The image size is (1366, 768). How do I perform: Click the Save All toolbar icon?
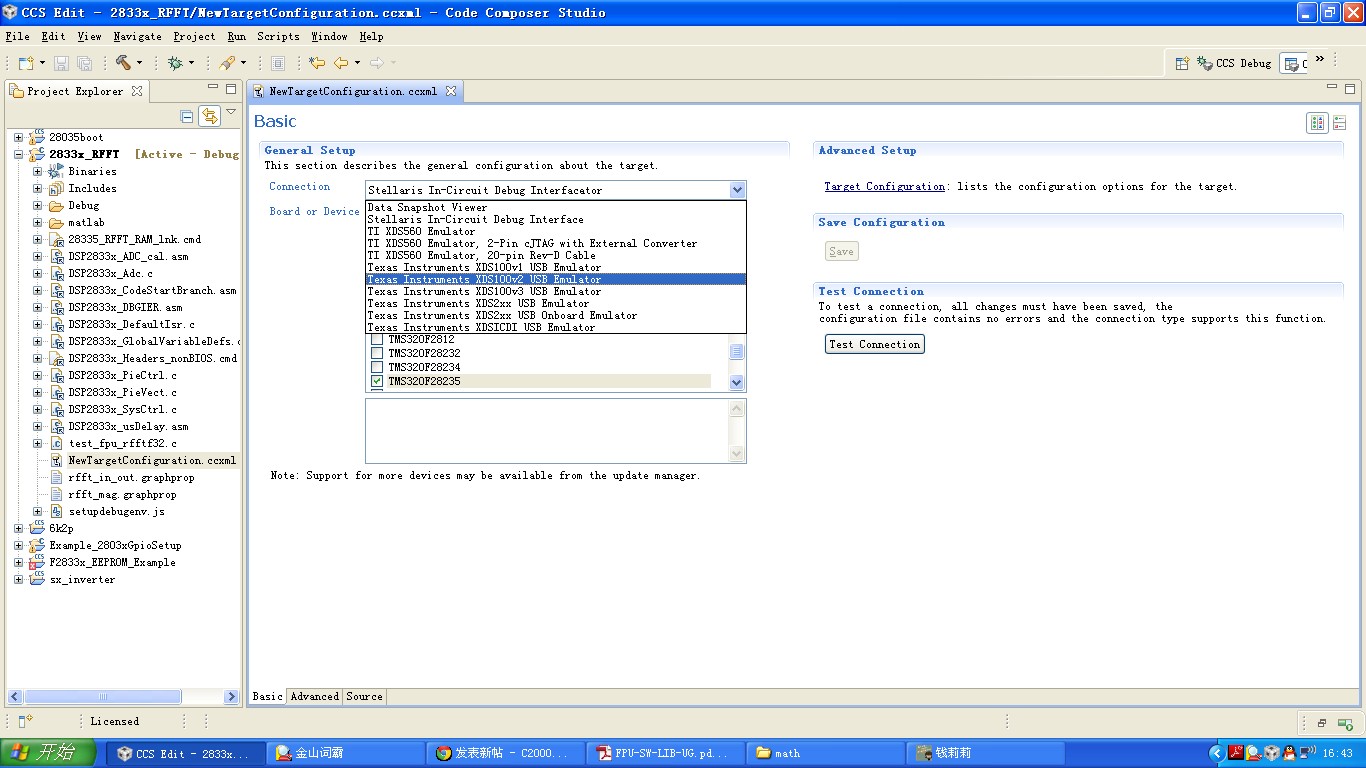pyautogui.click(x=85, y=63)
